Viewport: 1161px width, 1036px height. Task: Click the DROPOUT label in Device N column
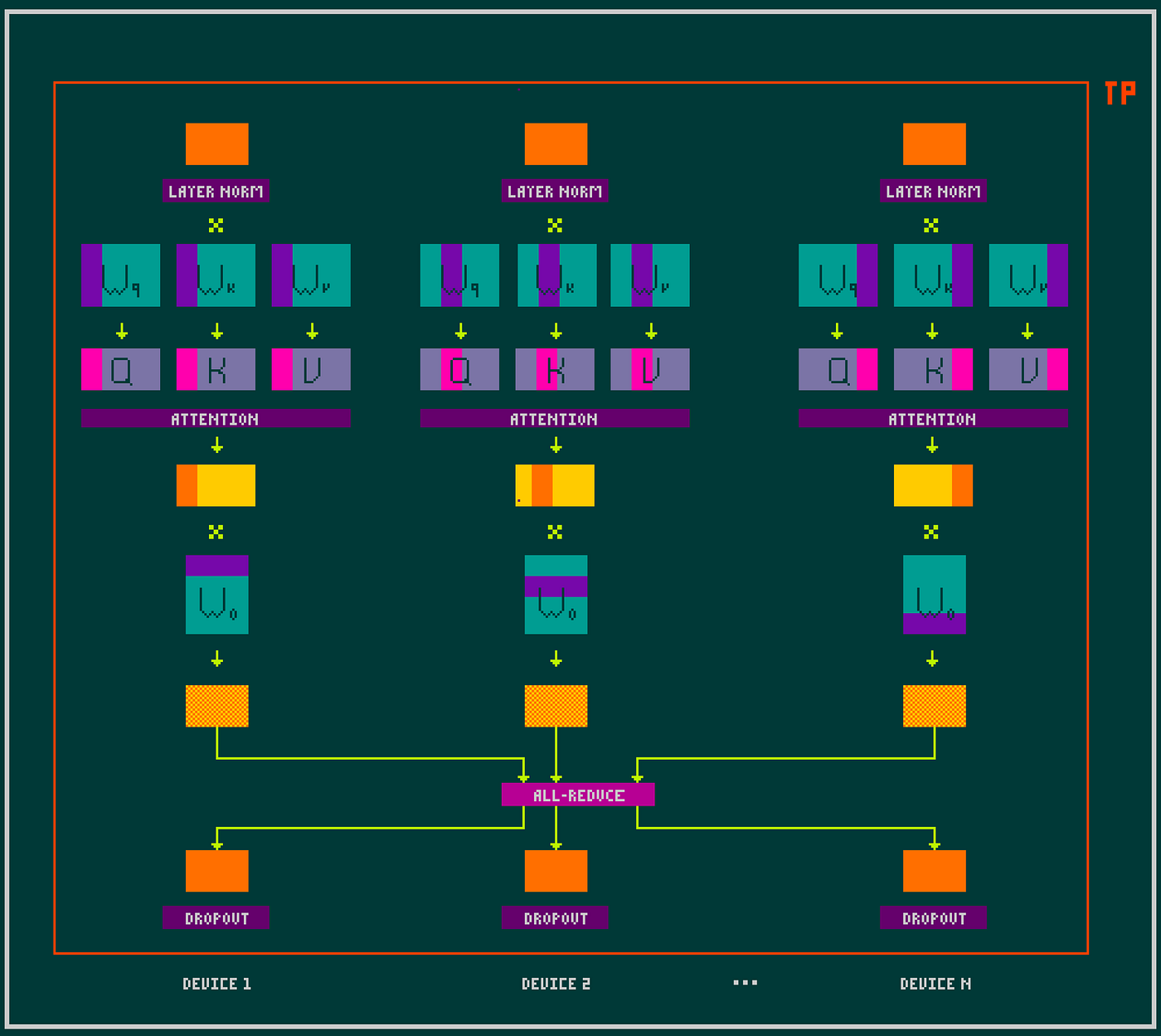tap(933, 917)
